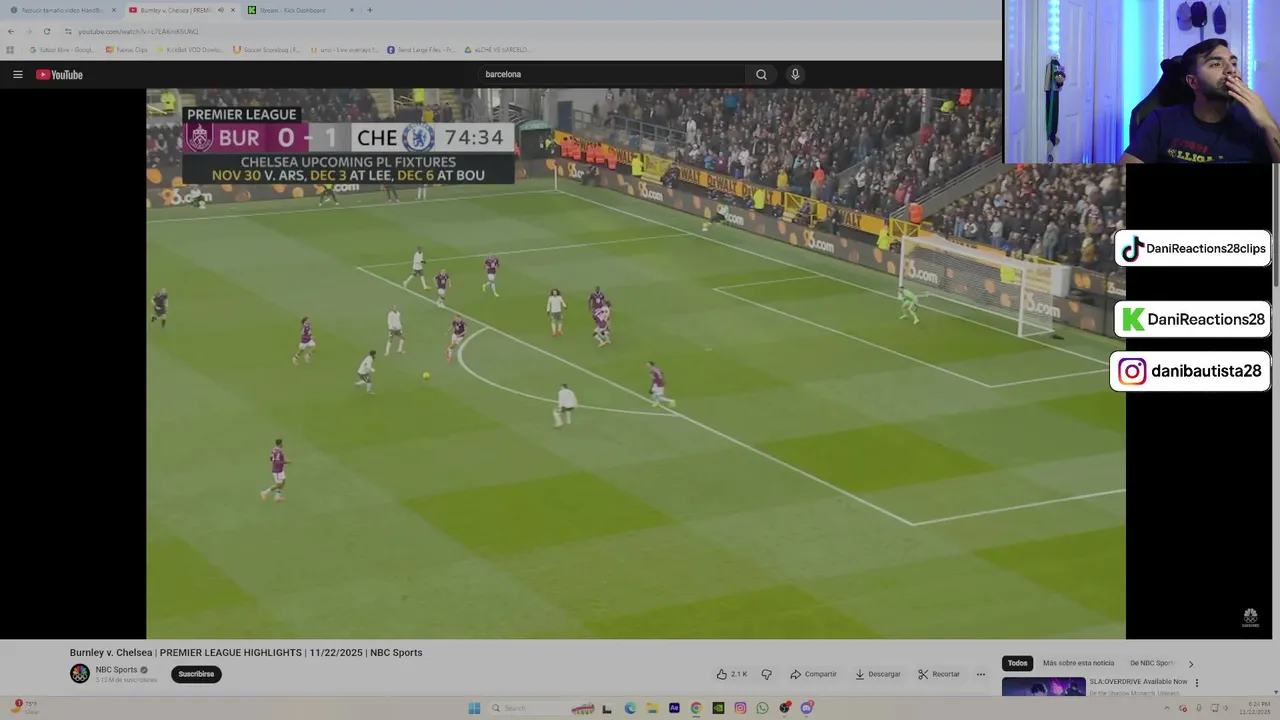1280x720 pixels.
Task: Open the YouTube hamburger menu
Action: pyautogui.click(x=17, y=74)
